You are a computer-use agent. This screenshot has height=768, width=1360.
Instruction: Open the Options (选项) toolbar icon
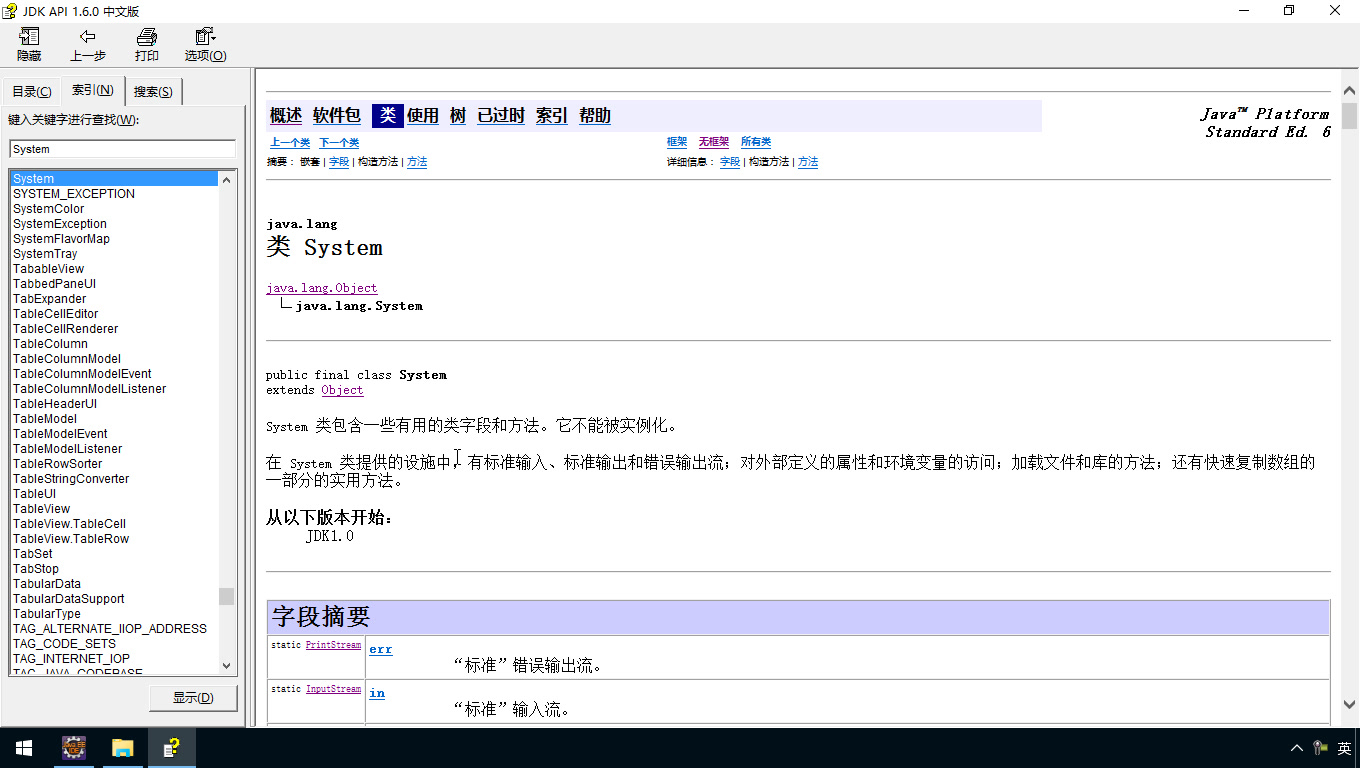pos(206,44)
